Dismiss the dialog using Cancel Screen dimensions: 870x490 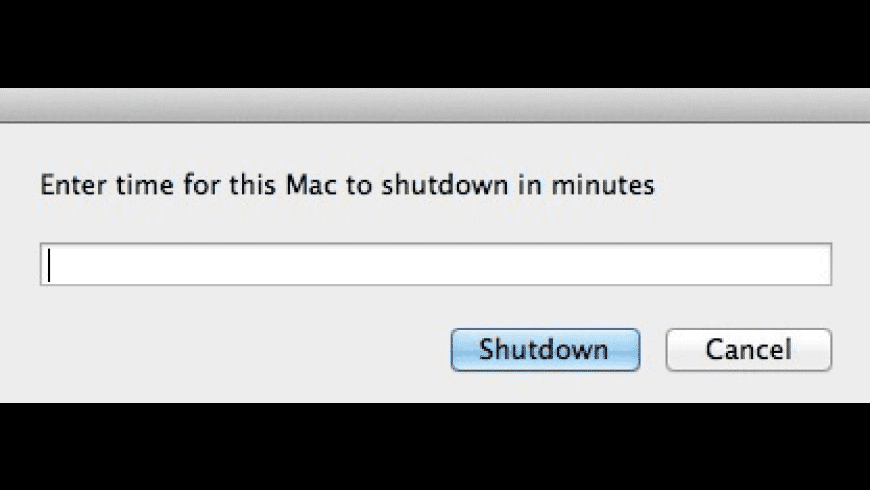point(748,350)
